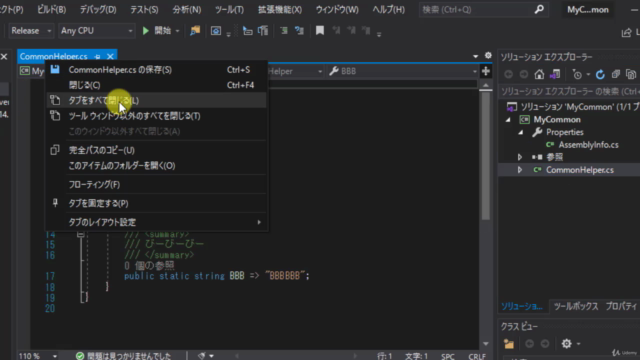Open the Start button dropdown arrow
This screenshot has width=640, height=360.
pyautogui.click(x=177, y=31)
